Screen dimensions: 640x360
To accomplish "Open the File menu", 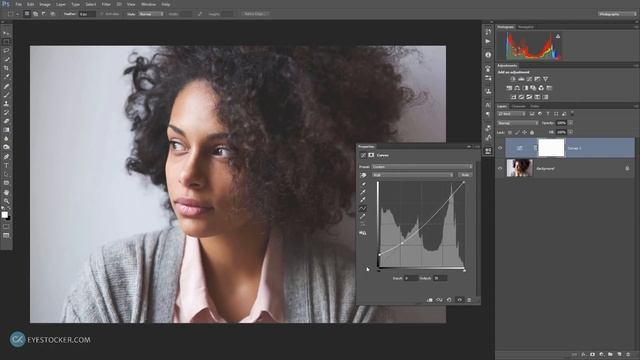I will [x=18, y=4].
